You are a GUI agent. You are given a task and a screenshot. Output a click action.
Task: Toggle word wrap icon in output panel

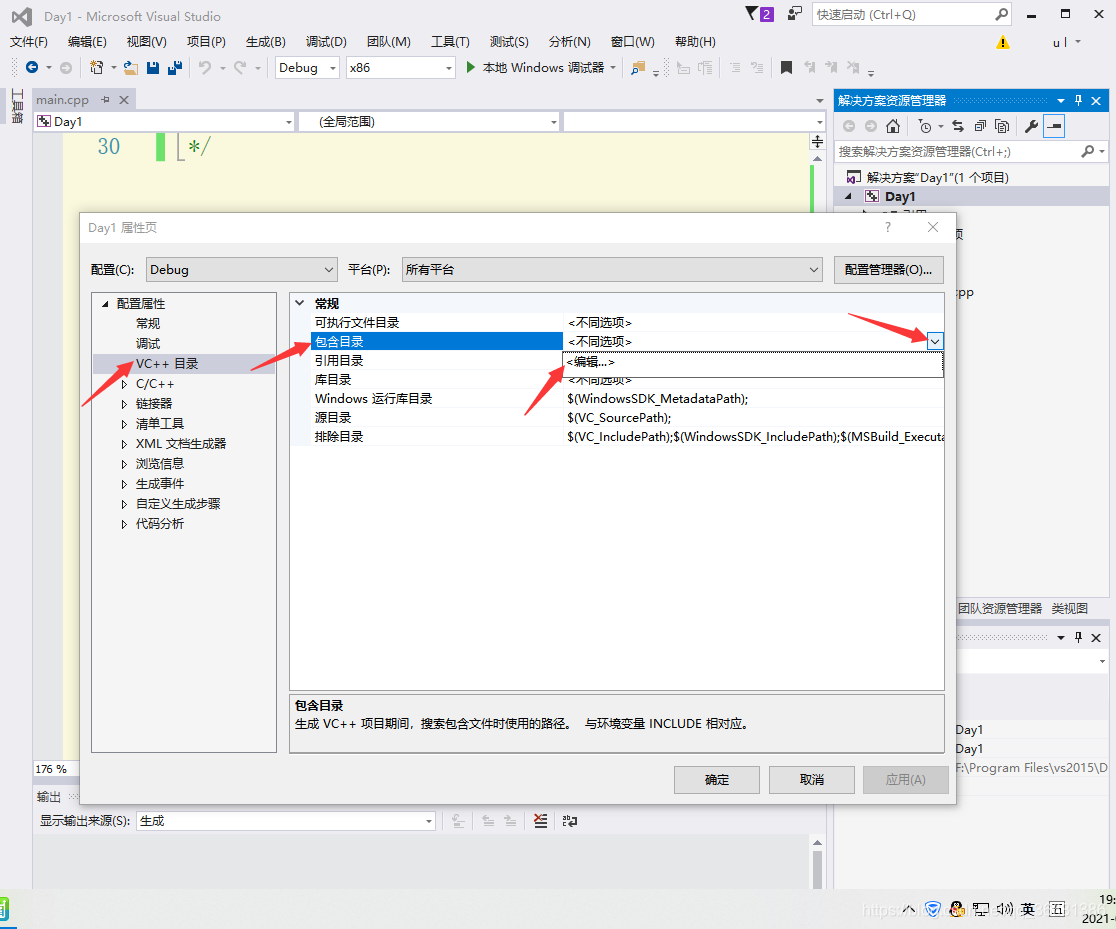click(x=569, y=821)
